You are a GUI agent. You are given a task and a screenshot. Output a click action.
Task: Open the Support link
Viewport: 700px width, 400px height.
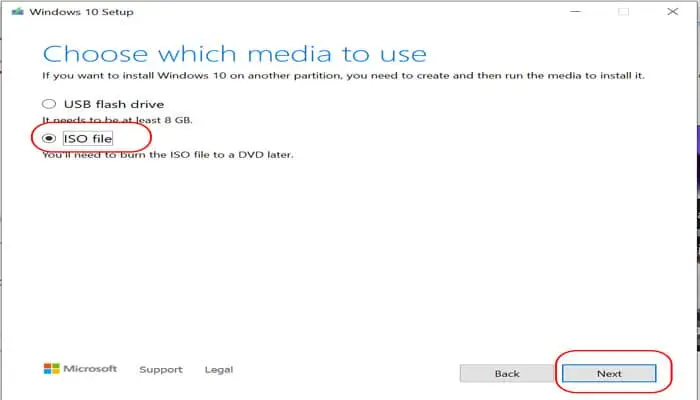click(x=161, y=370)
